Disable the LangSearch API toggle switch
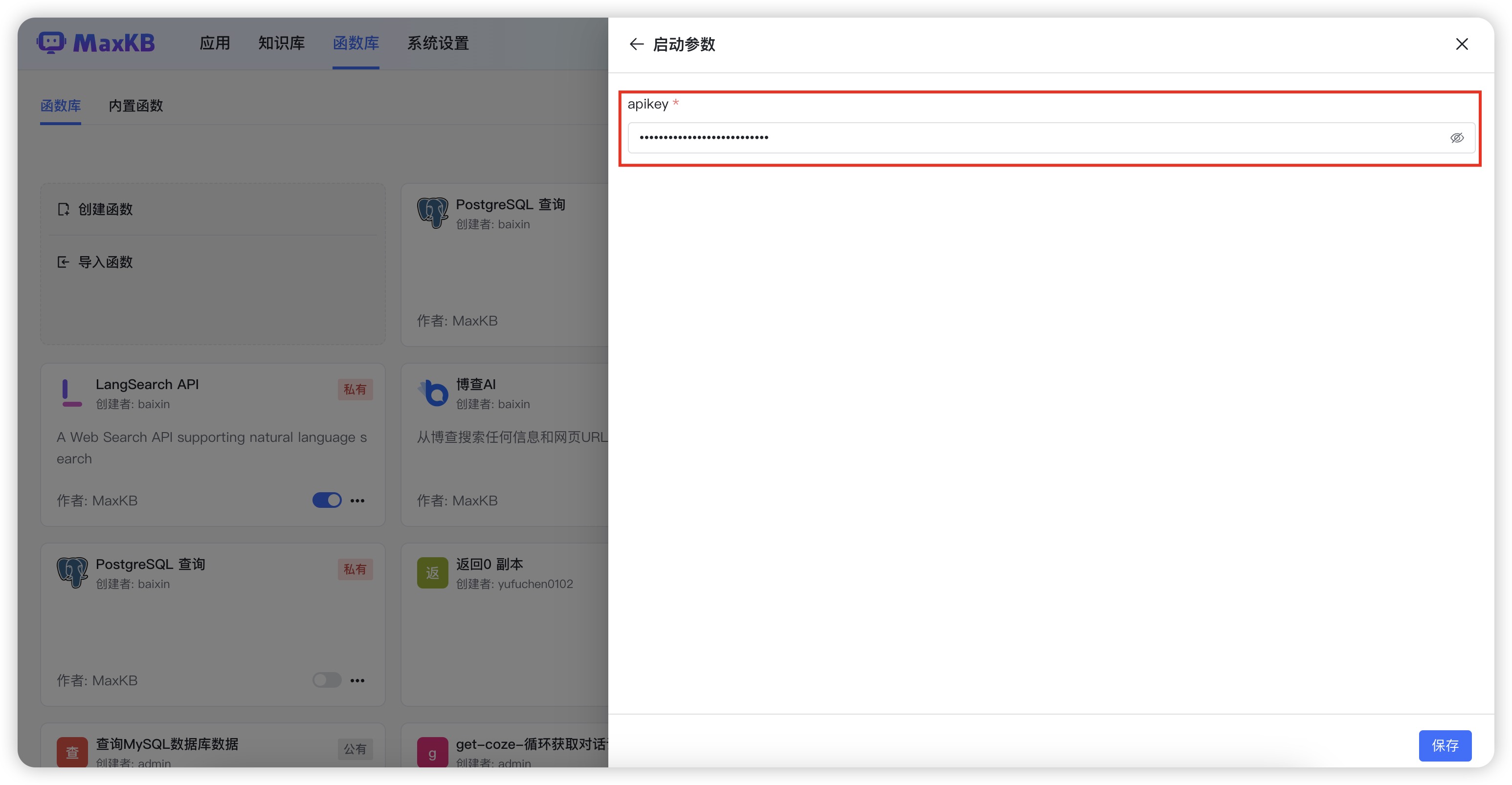The height and width of the screenshot is (785, 1512). pos(327,501)
